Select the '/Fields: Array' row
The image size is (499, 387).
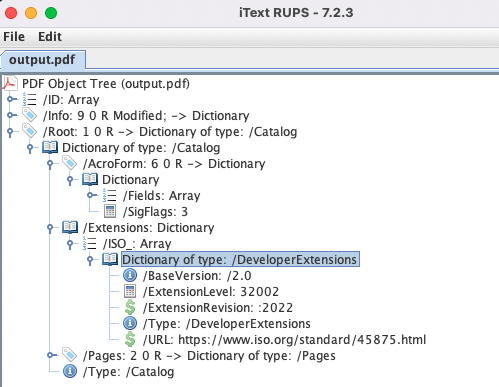click(x=162, y=196)
